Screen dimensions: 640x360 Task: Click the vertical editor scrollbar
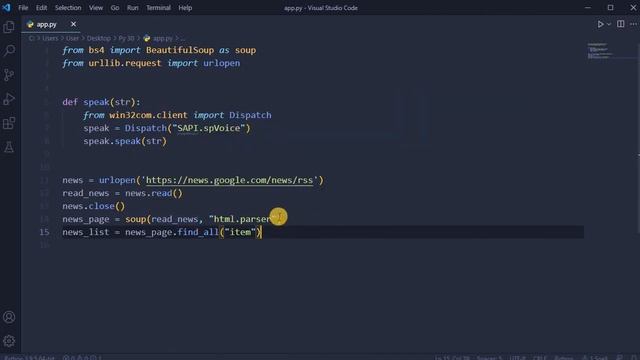638,139
